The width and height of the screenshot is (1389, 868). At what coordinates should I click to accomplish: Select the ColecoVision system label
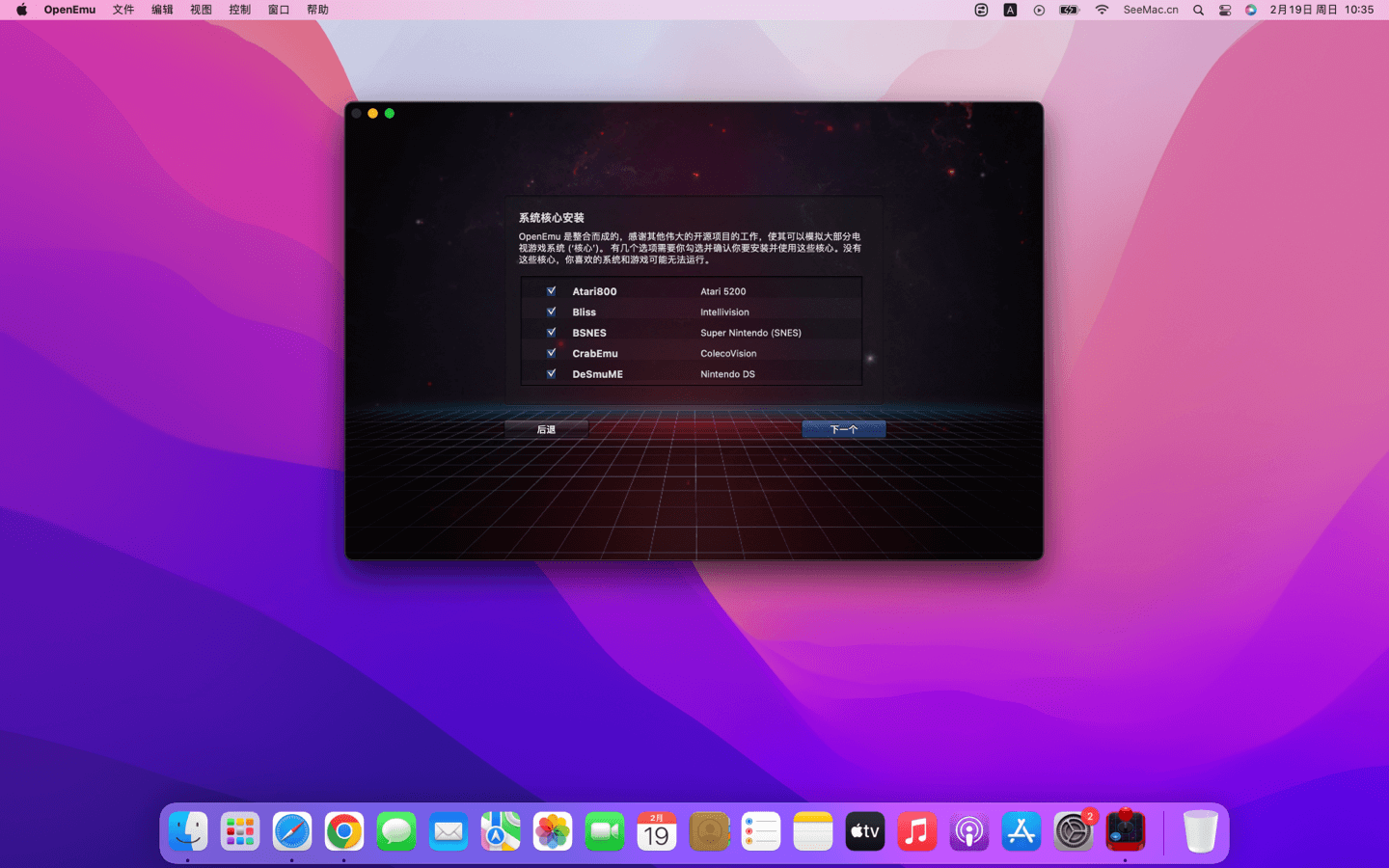click(728, 354)
